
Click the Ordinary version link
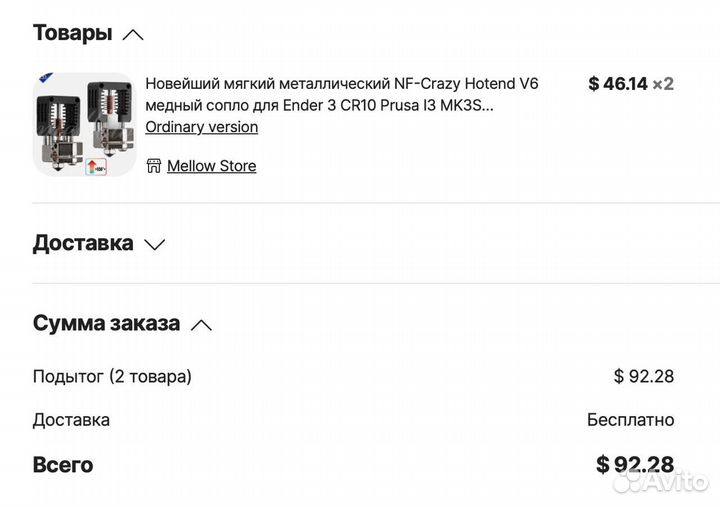[201, 127]
